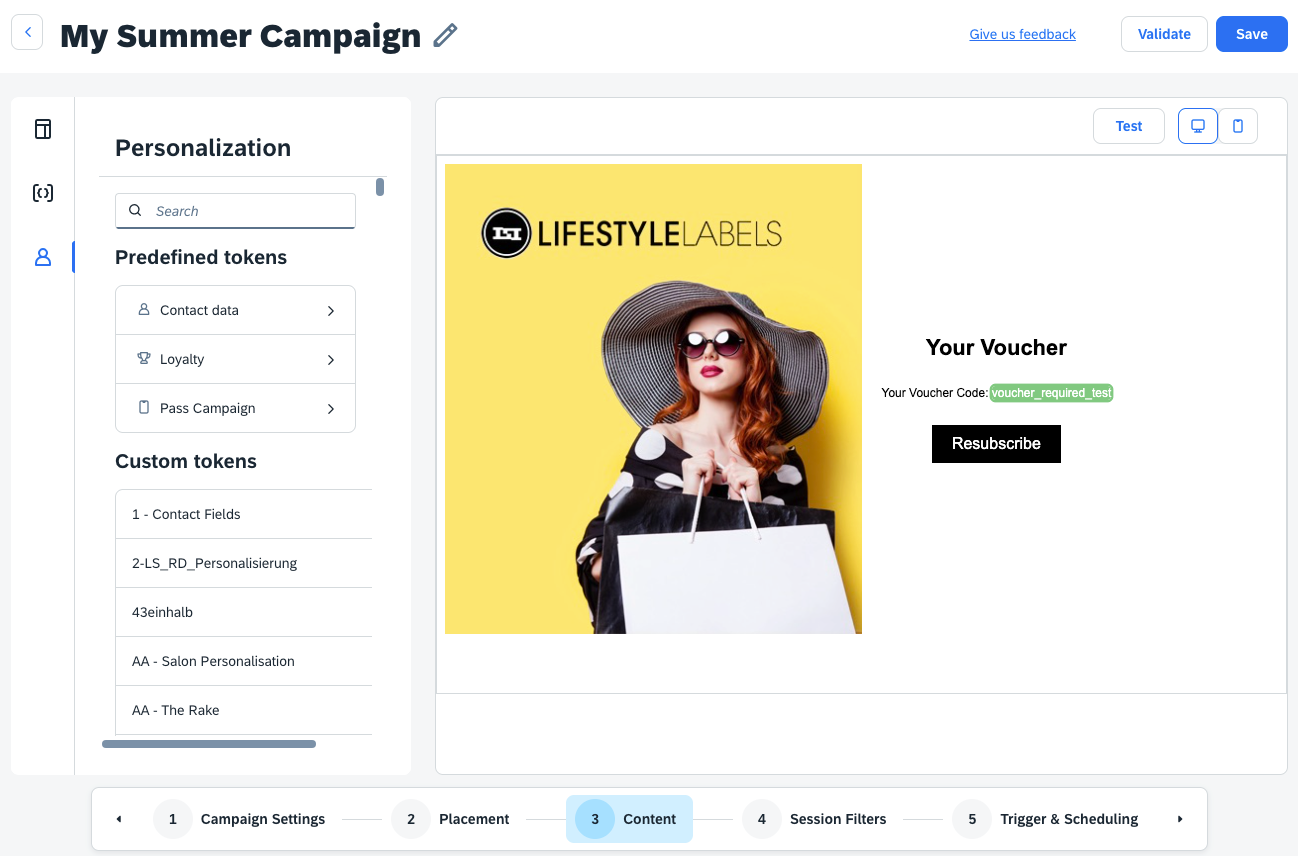1298x856 pixels.
Task: Open the variables brackets sidebar icon
Action: pos(43,193)
